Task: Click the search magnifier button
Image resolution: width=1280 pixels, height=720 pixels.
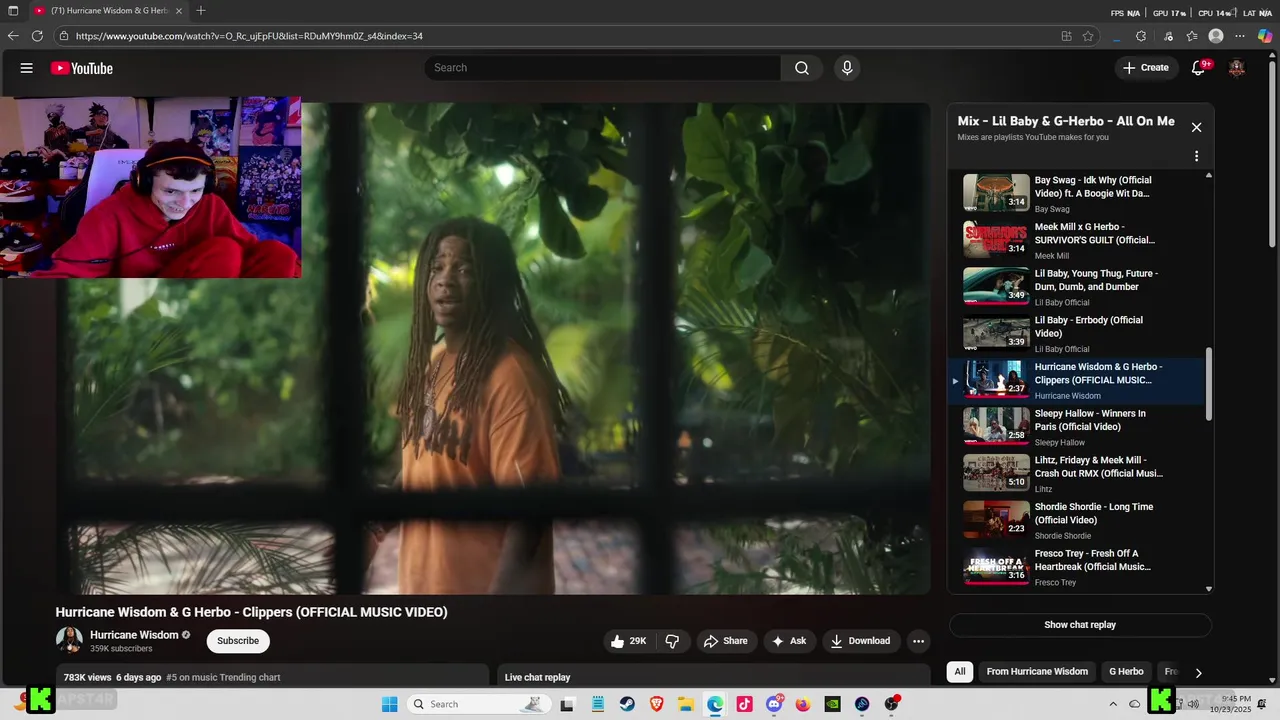Action: (x=802, y=68)
